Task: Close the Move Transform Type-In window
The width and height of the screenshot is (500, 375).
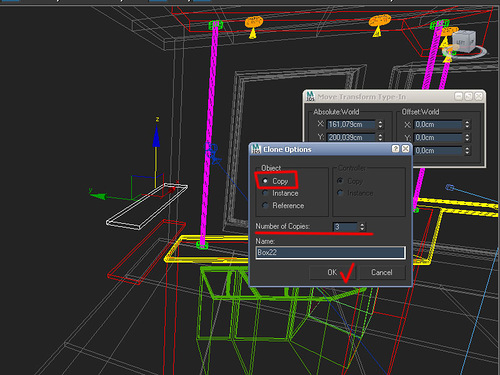Action: [x=478, y=96]
